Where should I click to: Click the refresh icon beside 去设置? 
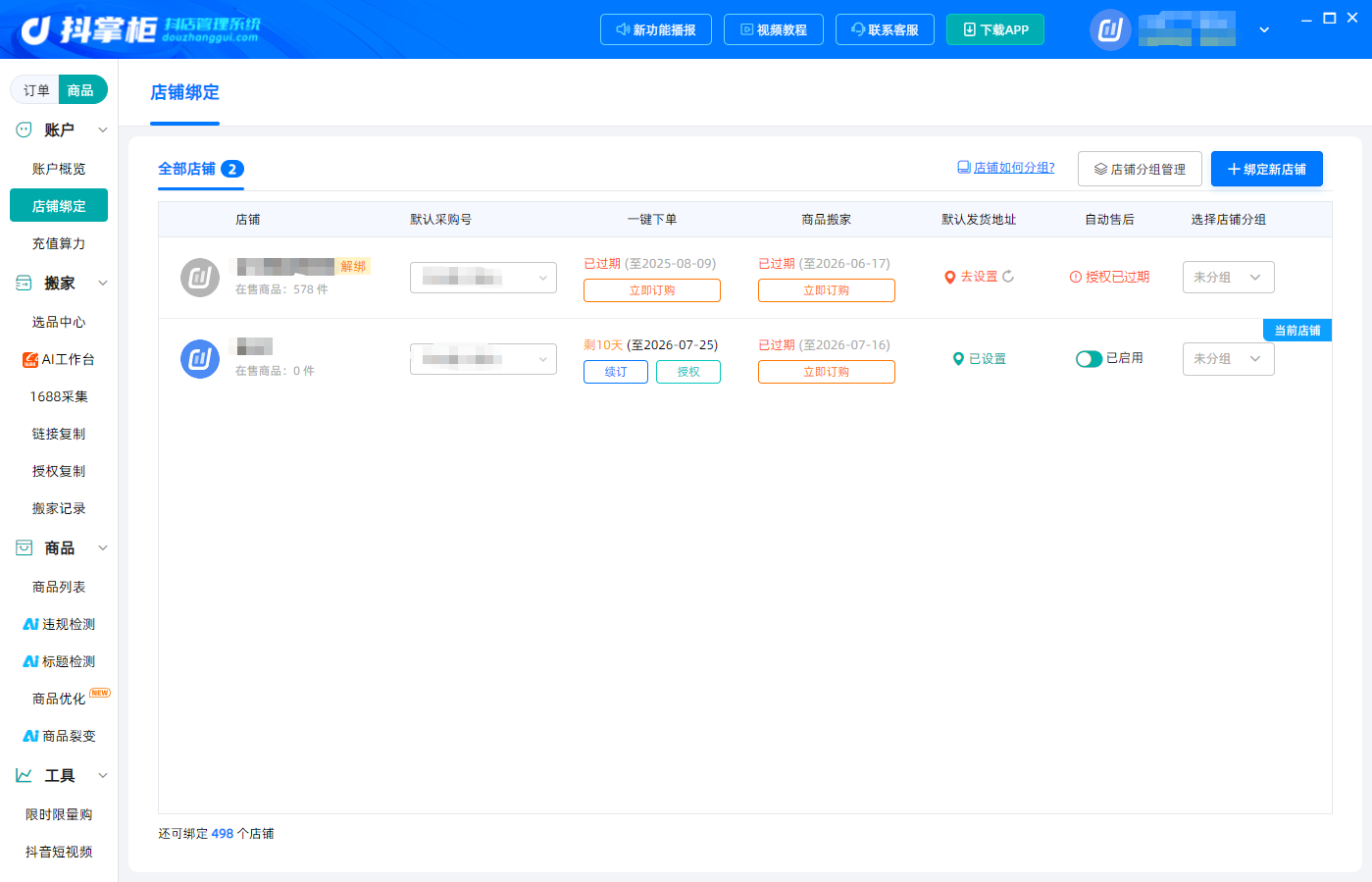(1008, 277)
